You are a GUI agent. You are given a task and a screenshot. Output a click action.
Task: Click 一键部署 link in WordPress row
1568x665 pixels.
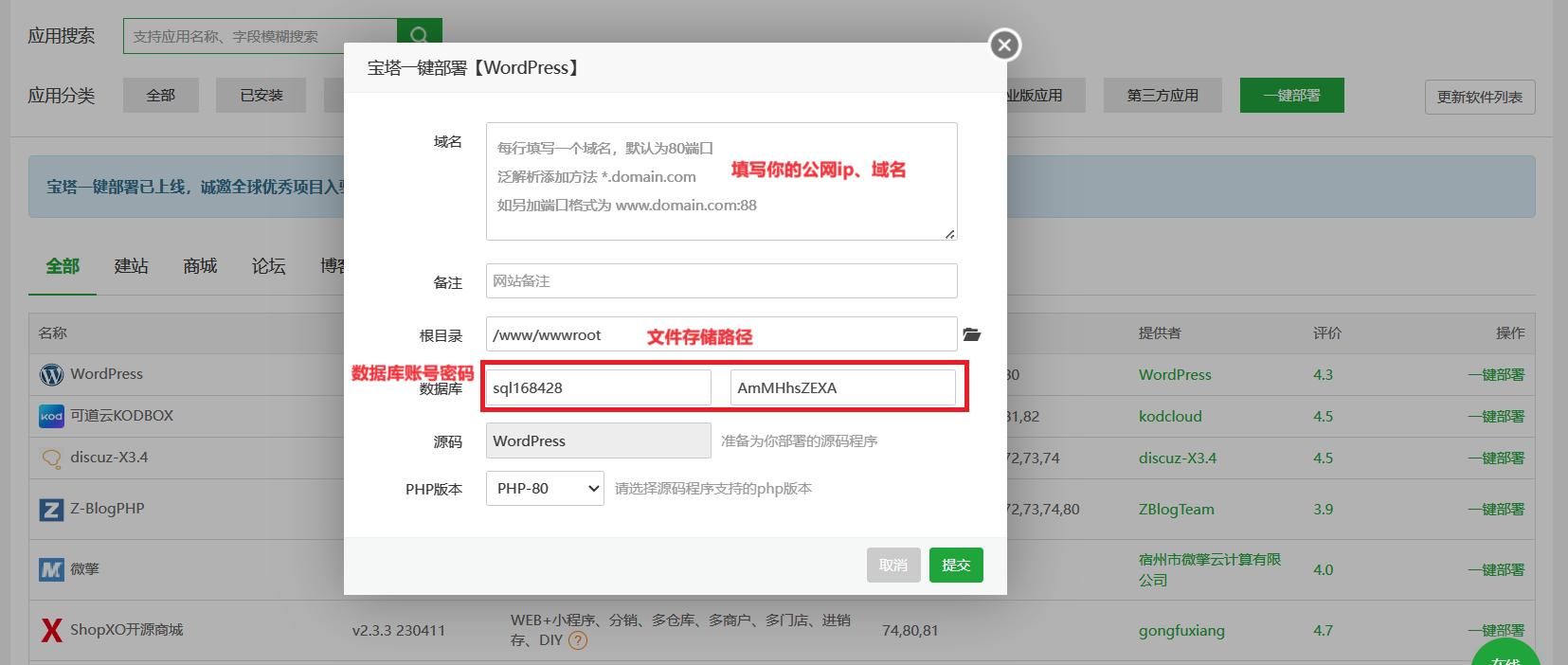point(1496,375)
